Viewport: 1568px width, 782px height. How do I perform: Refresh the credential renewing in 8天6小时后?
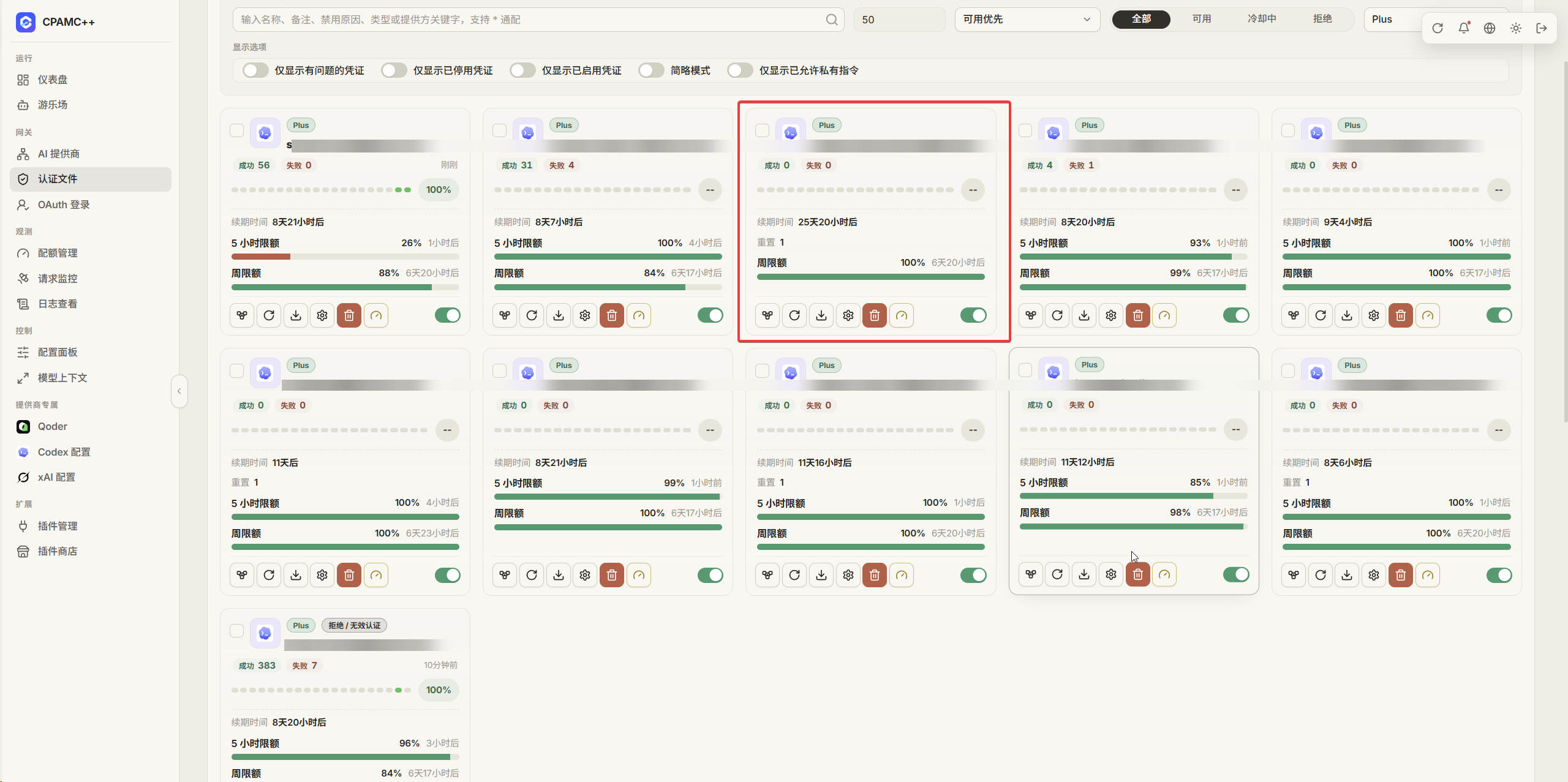click(1321, 575)
